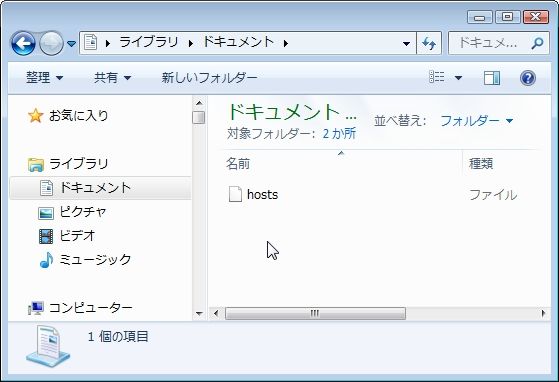
Task: Click the hosts file icon
Action: pos(235,194)
